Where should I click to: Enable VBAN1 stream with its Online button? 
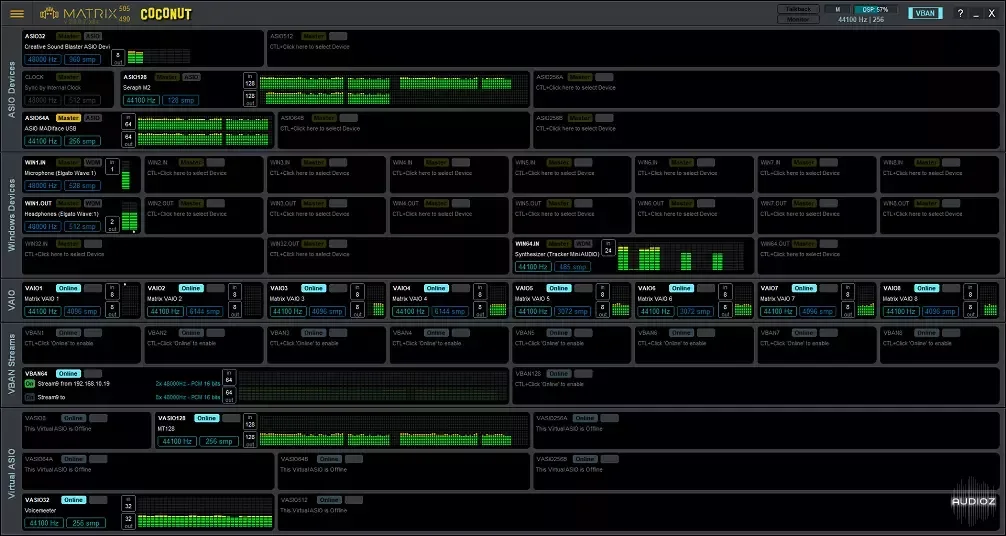coord(68,333)
